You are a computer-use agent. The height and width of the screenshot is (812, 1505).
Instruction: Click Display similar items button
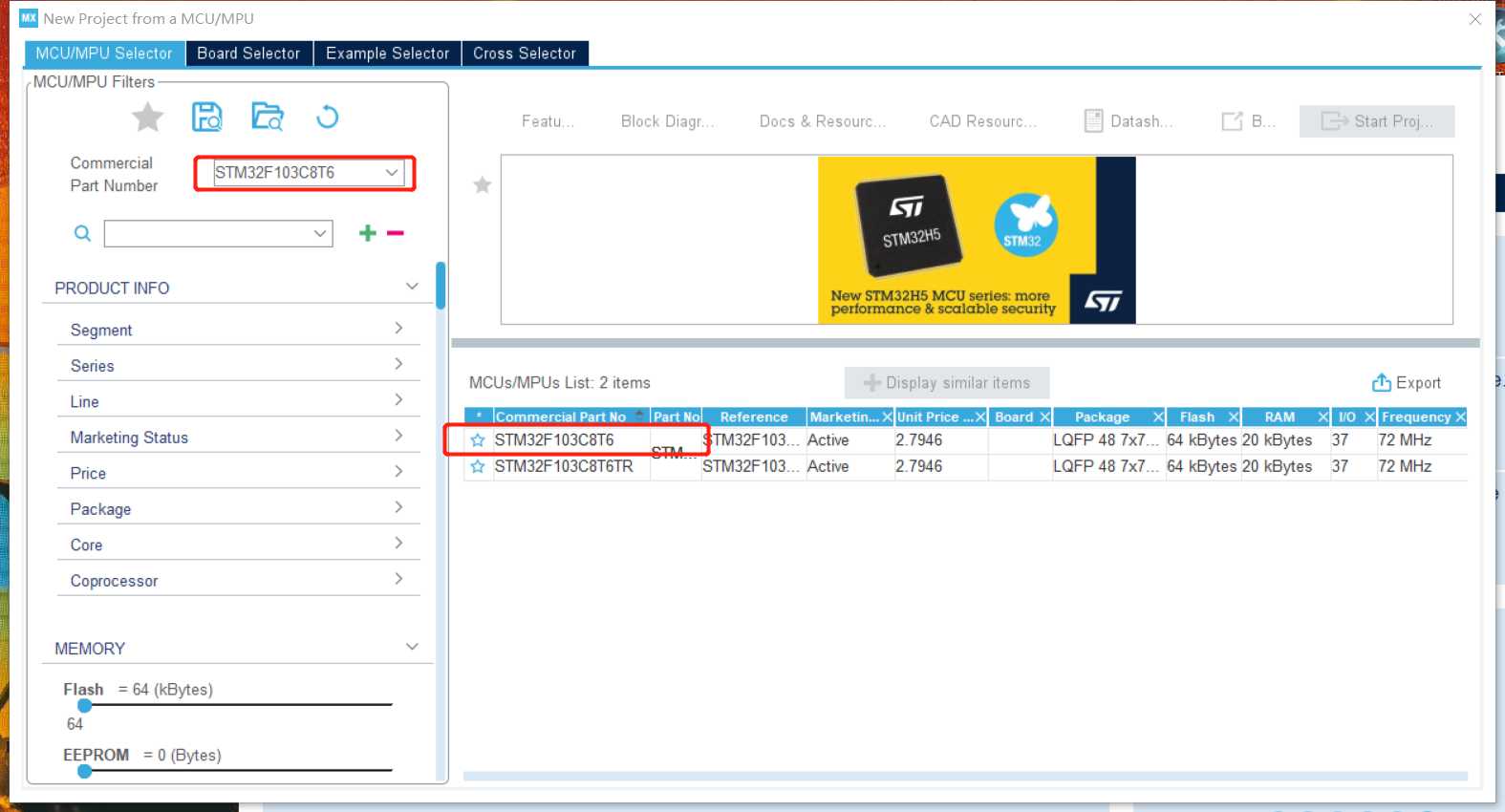[x=947, y=383]
